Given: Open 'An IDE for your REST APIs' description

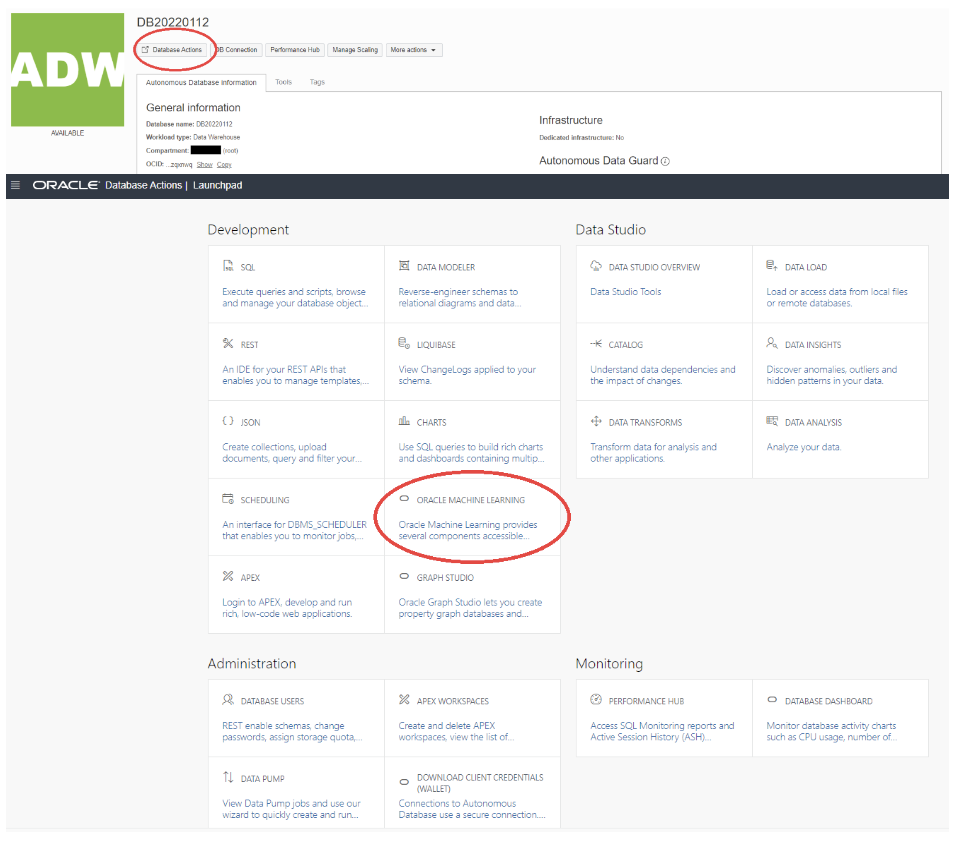Looking at the screenshot, I should [296, 375].
